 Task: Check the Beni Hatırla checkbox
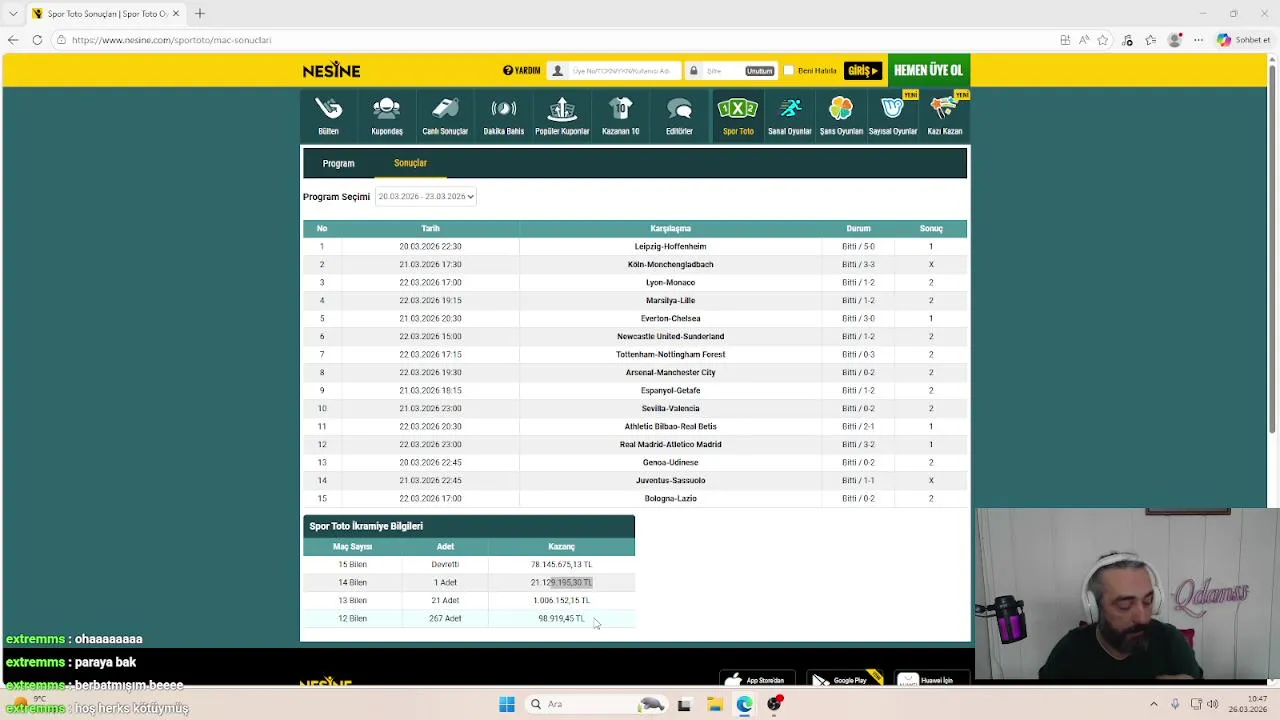[789, 71]
